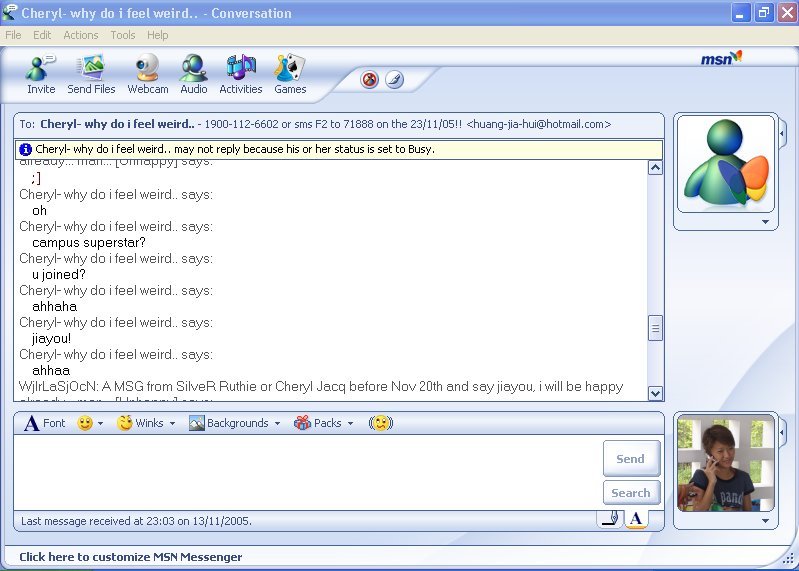The width and height of the screenshot is (799, 571).
Task: Click the Busy status notification bar
Action: pyautogui.click(x=339, y=149)
